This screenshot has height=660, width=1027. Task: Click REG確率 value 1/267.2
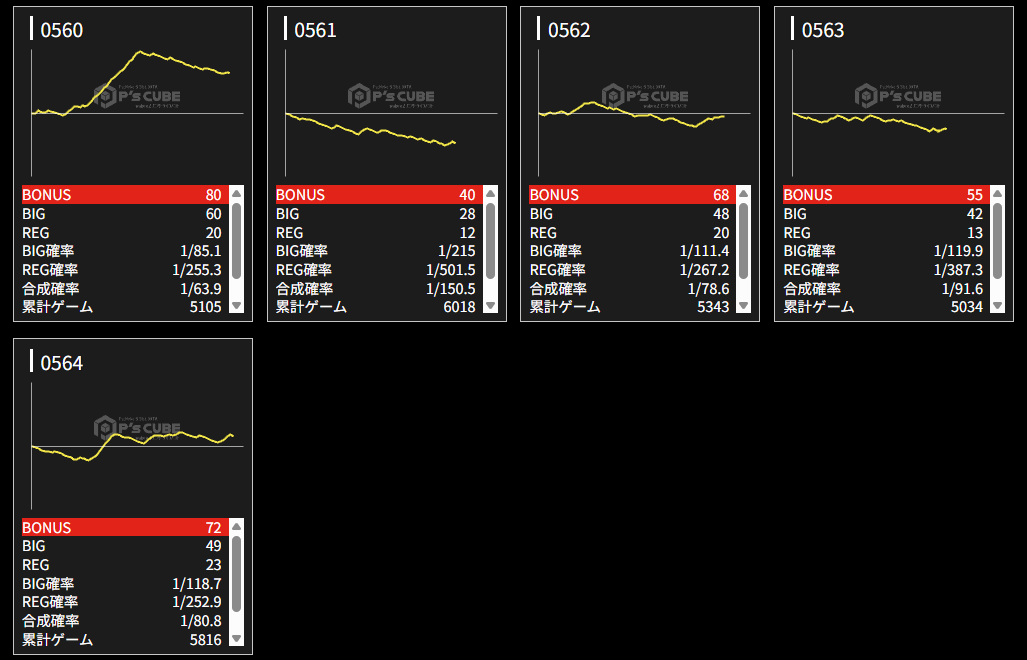click(705, 270)
